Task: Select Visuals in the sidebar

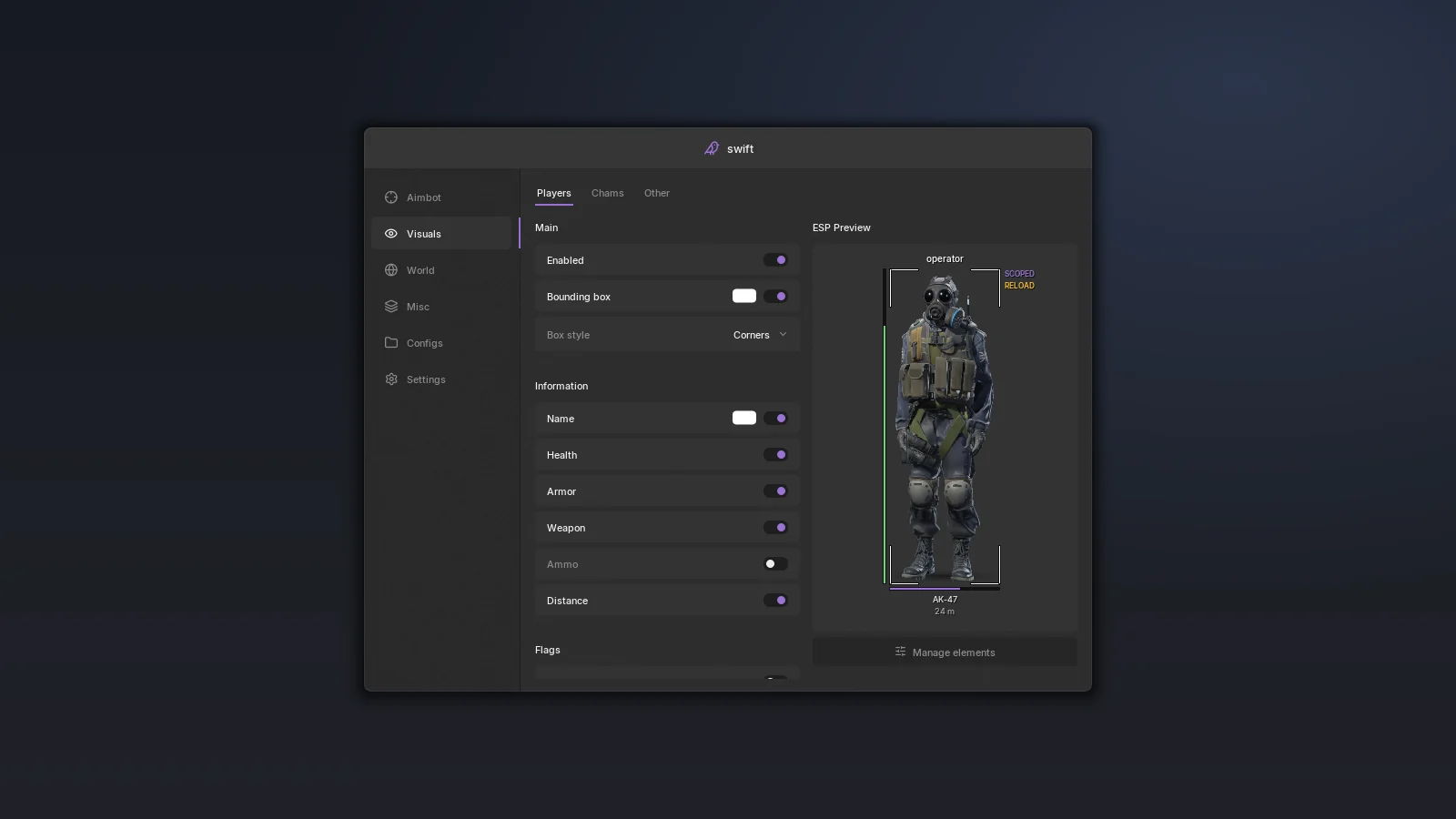Action: point(441,234)
